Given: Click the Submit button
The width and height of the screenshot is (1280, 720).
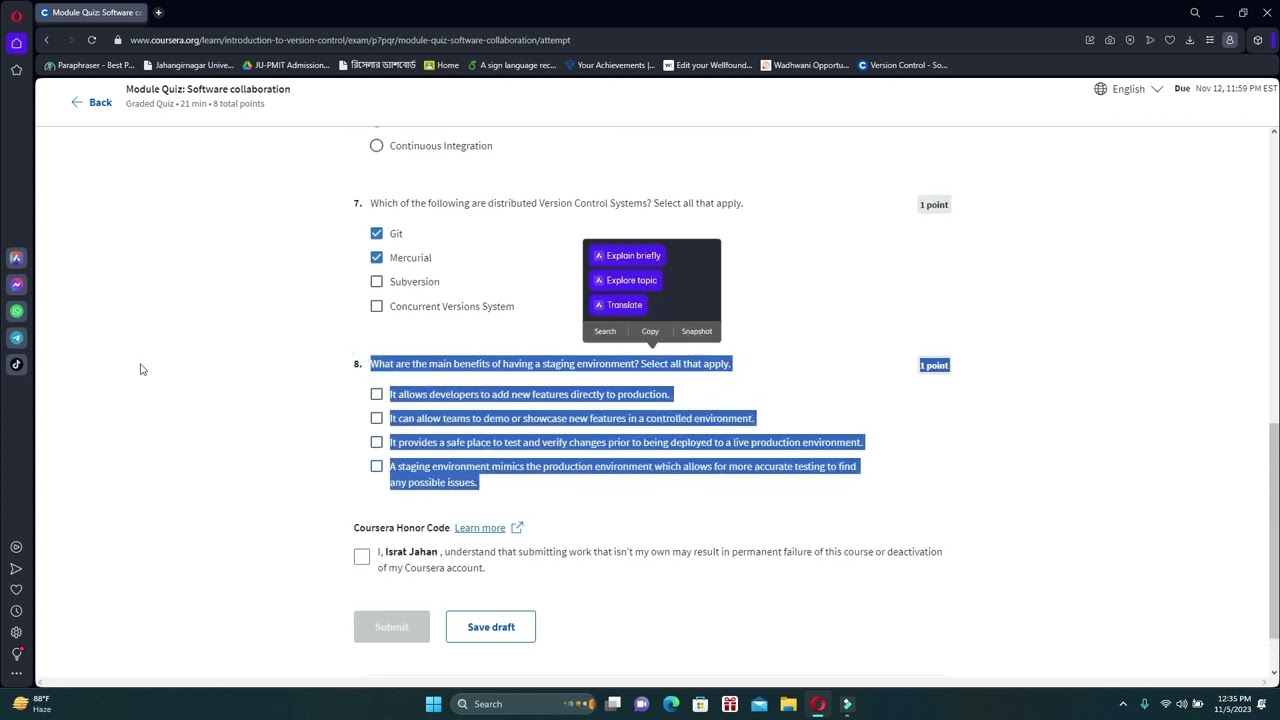Looking at the screenshot, I should click(x=391, y=627).
